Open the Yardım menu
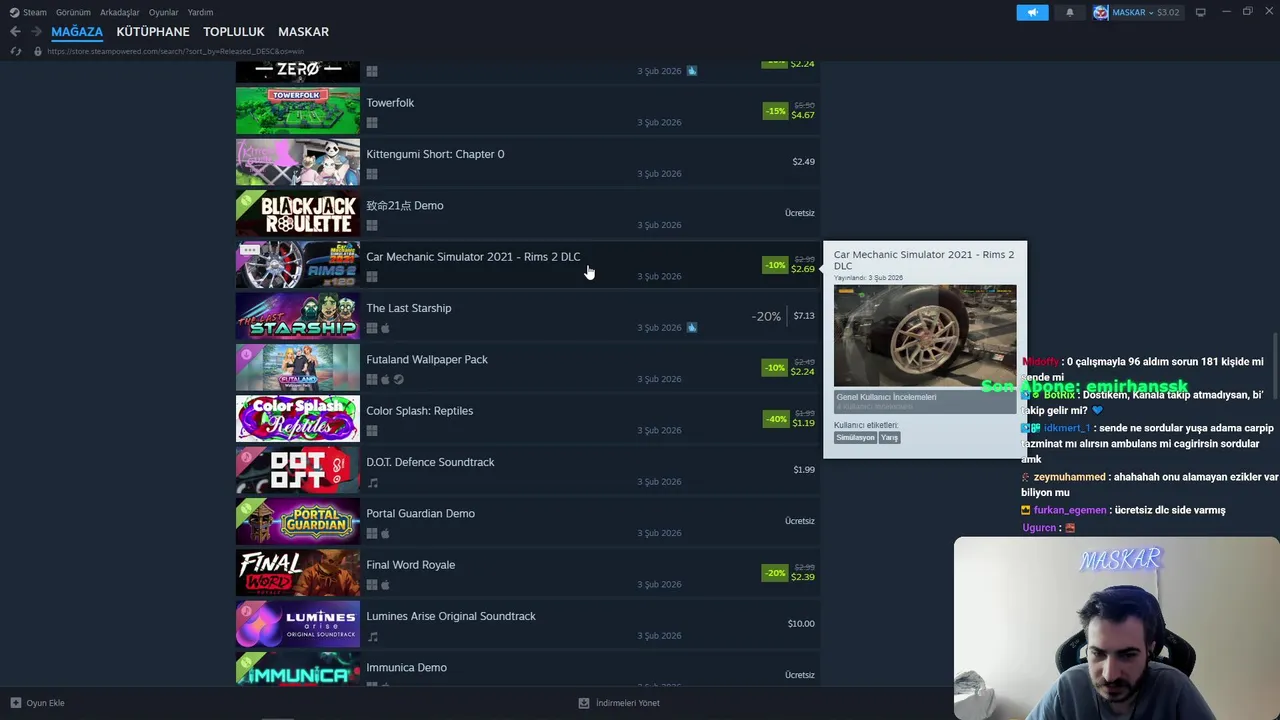This screenshot has width=1280, height=720. (x=200, y=12)
